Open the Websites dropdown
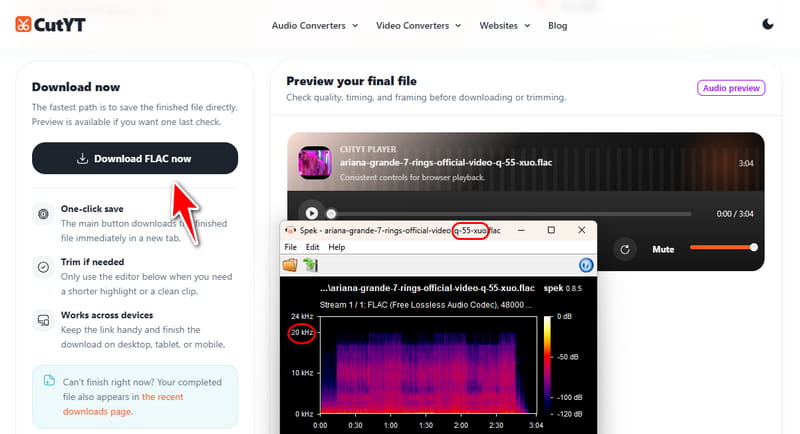800x434 pixels. [x=505, y=25]
